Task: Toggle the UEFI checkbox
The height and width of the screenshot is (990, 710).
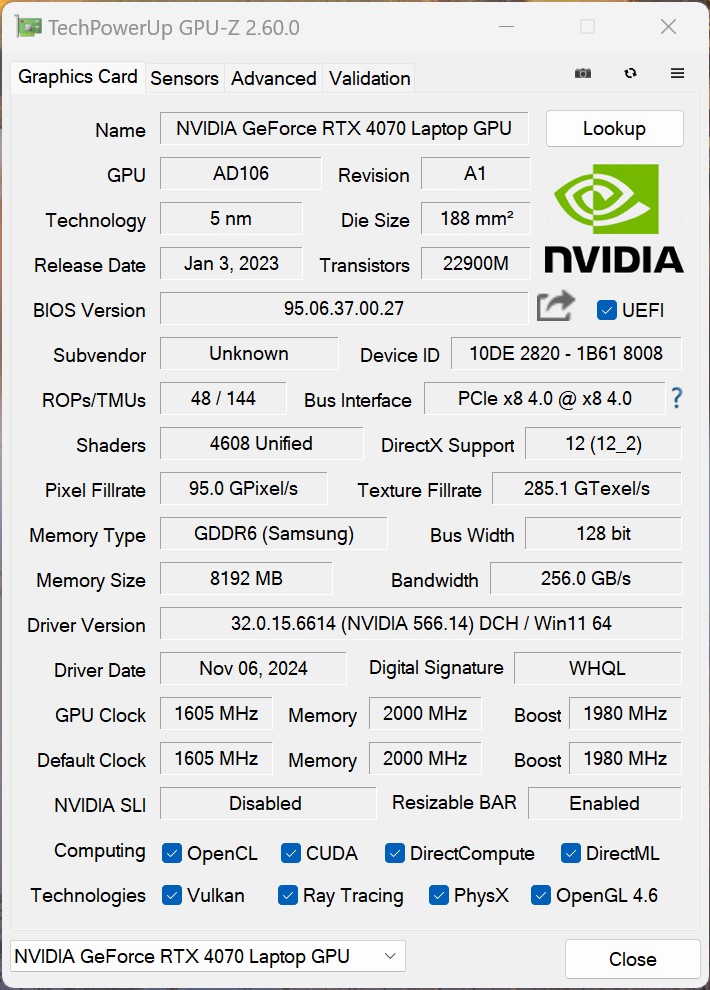Action: coord(606,310)
